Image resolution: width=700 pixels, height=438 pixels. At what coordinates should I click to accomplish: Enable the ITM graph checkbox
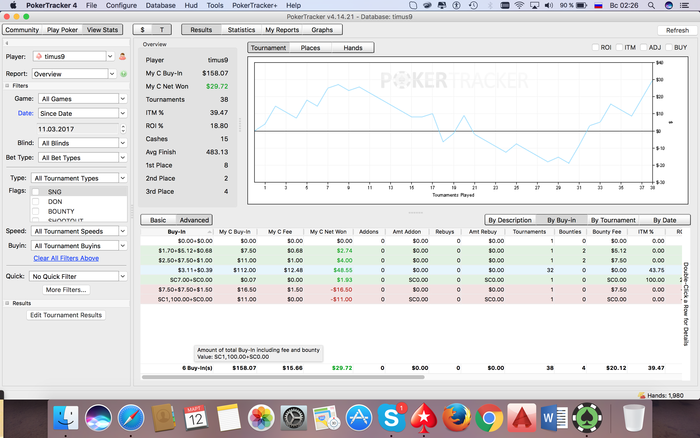point(619,47)
